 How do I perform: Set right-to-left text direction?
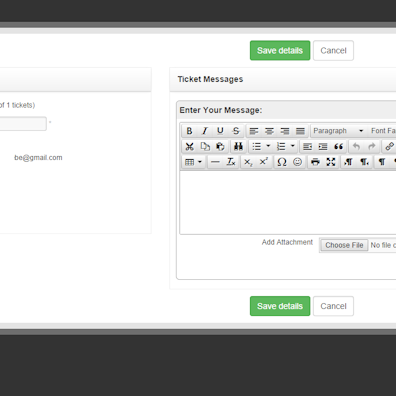click(x=364, y=162)
